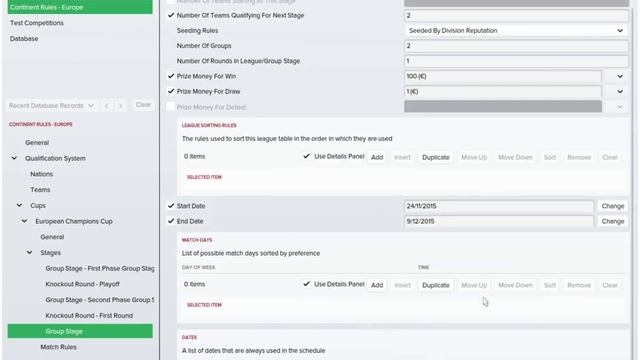Add a league sorting rule
Screen dimensions: 640x360
coord(377,157)
